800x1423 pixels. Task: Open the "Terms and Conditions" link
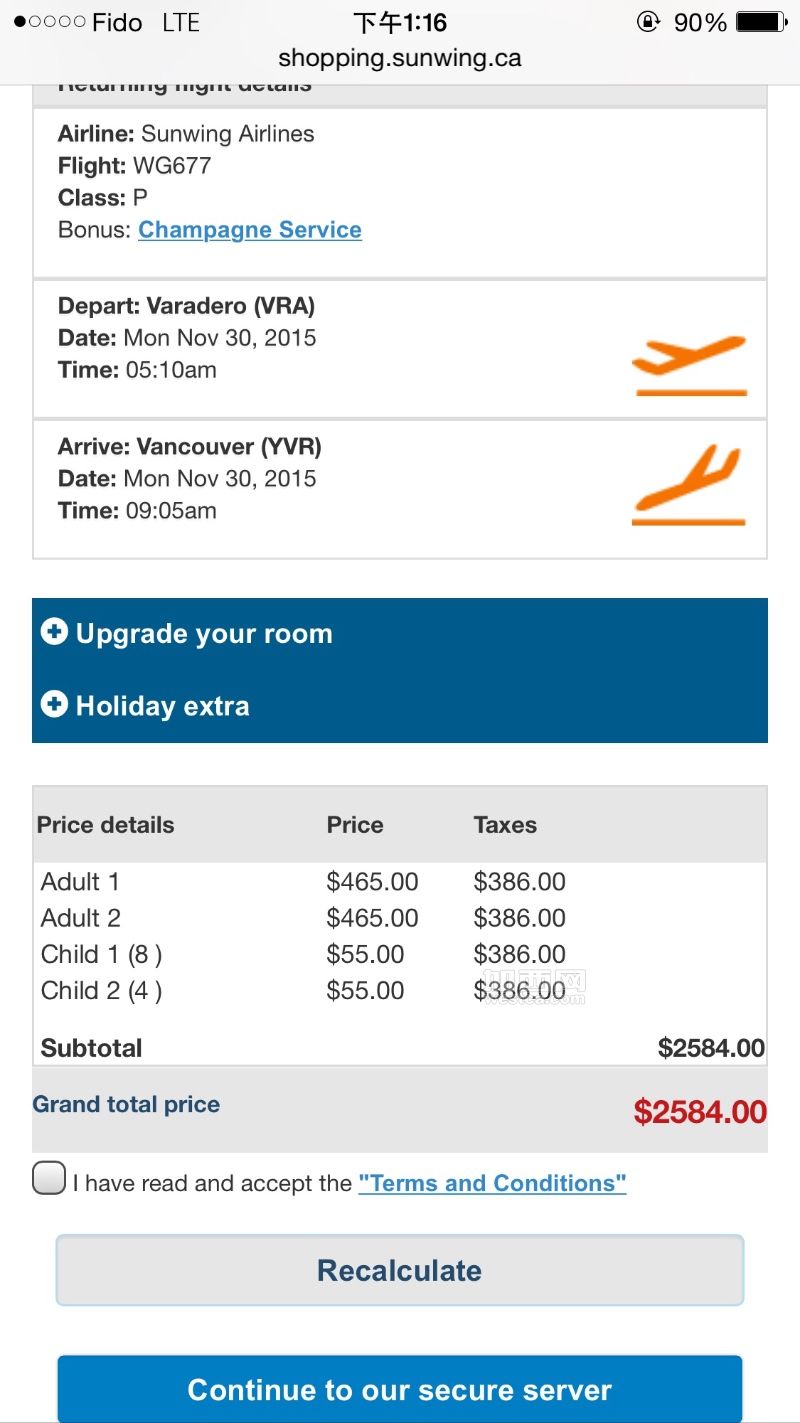492,1184
